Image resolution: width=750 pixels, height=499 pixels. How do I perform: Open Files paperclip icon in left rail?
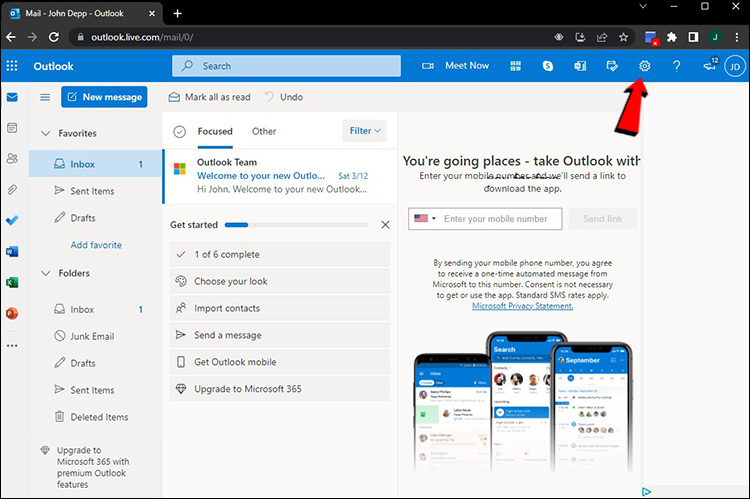click(12, 189)
